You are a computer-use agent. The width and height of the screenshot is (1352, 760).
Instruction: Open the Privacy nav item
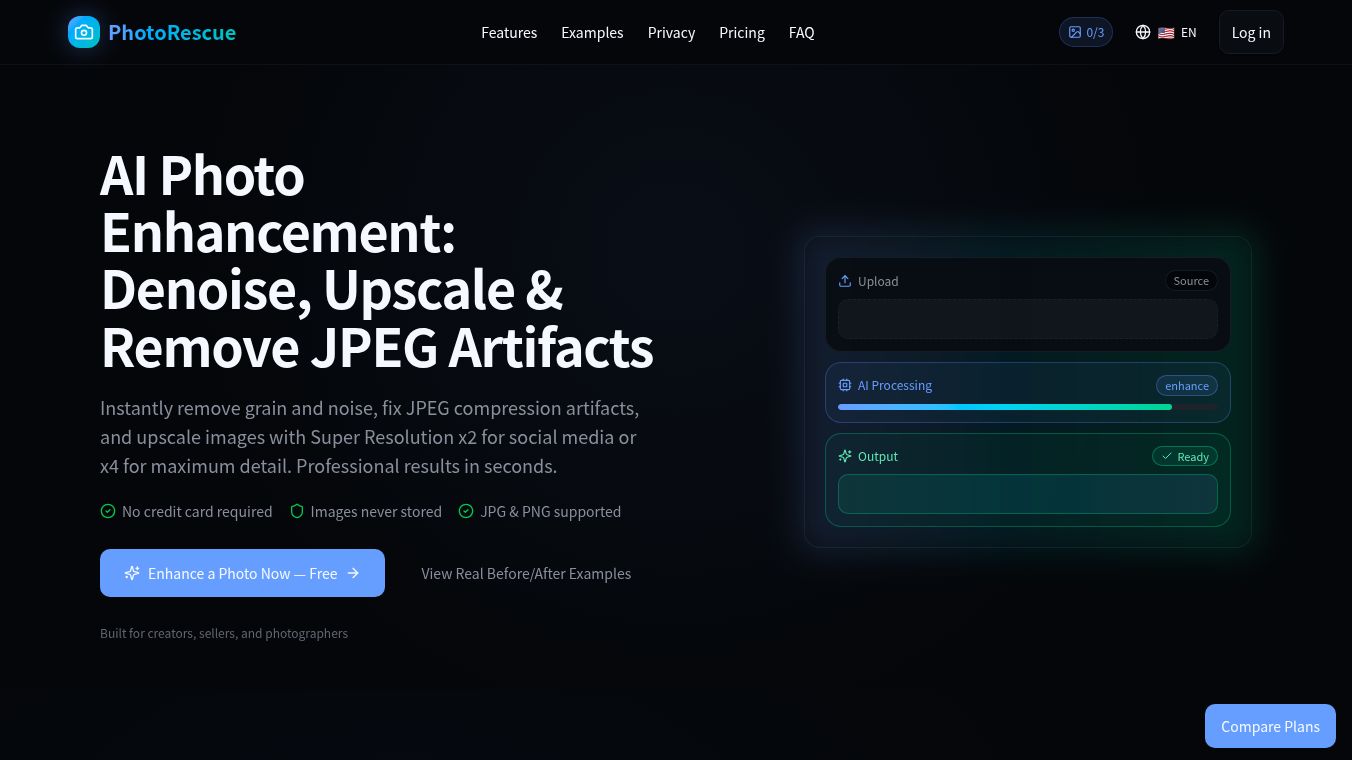pyautogui.click(x=671, y=32)
